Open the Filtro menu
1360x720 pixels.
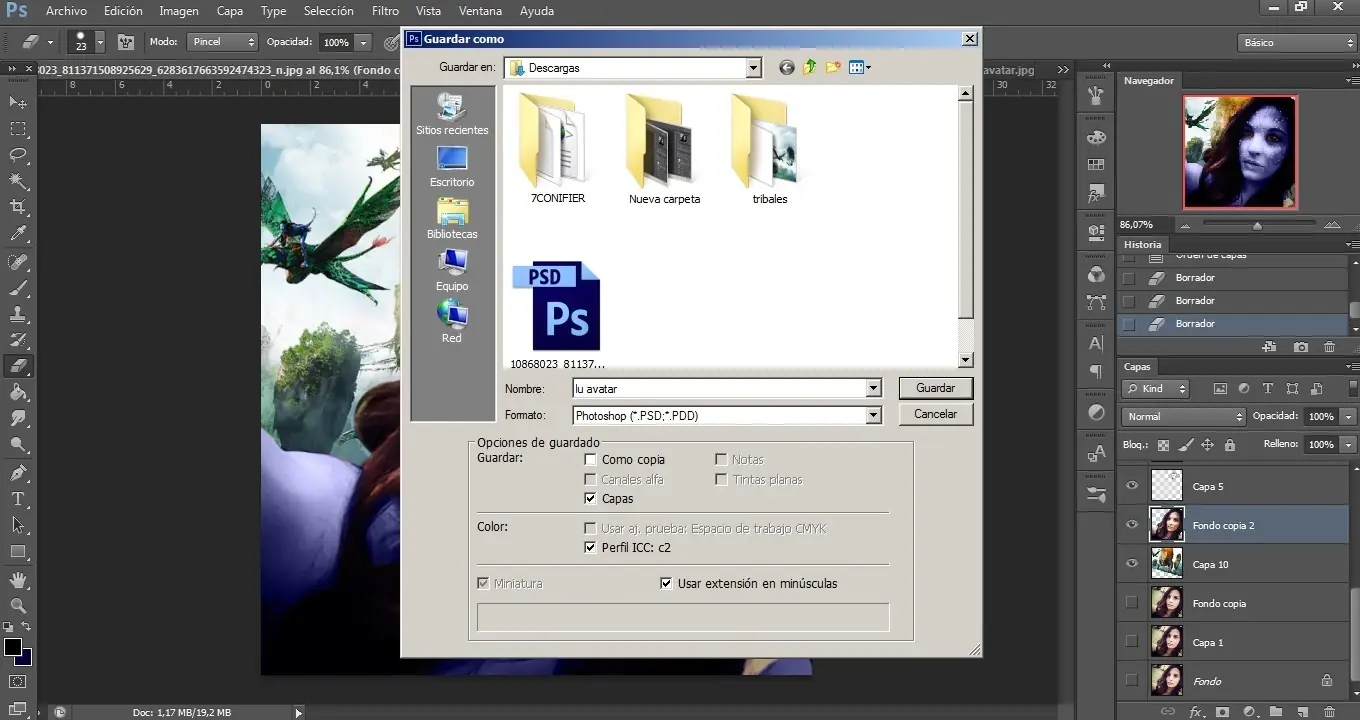pos(385,11)
